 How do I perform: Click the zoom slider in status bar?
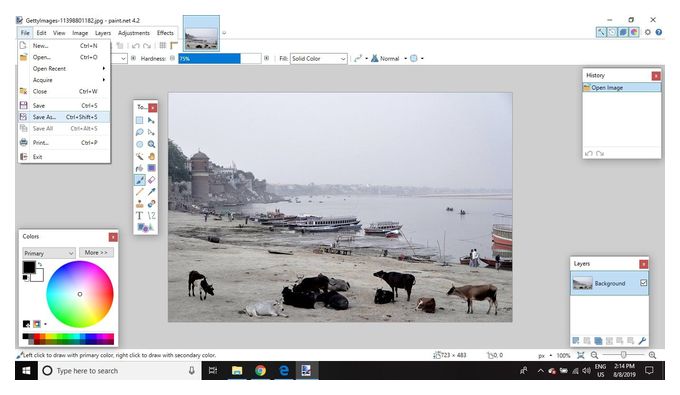(623, 355)
